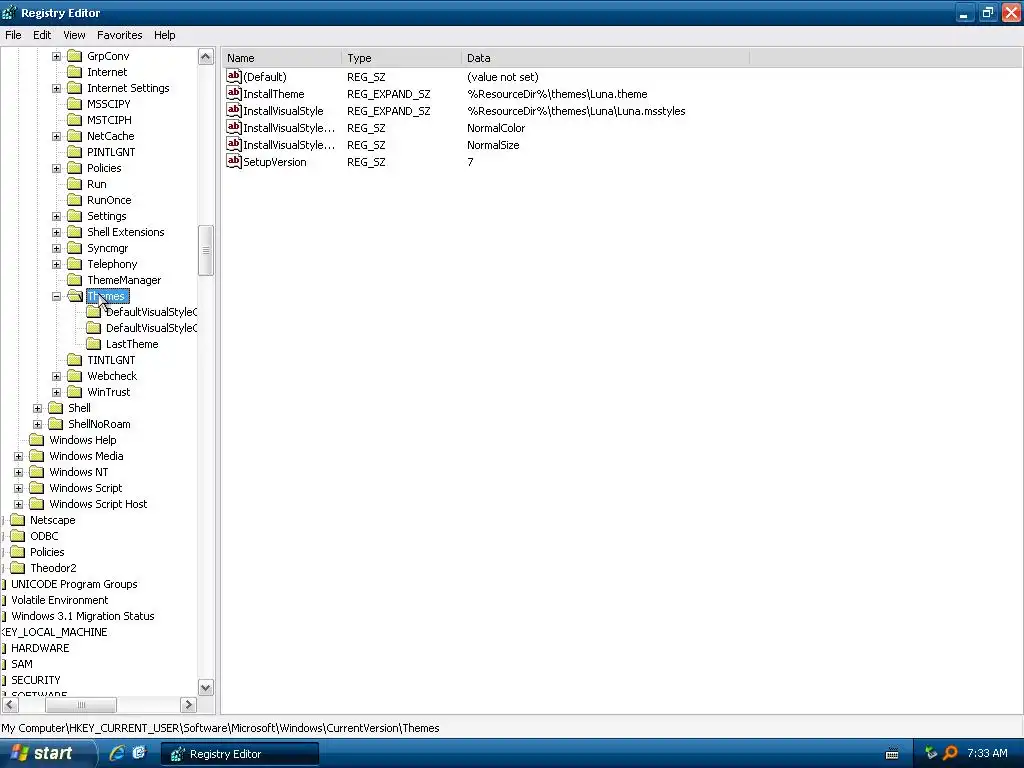Click the NormalSize data value
Screen dimensions: 1024x768
(493, 145)
